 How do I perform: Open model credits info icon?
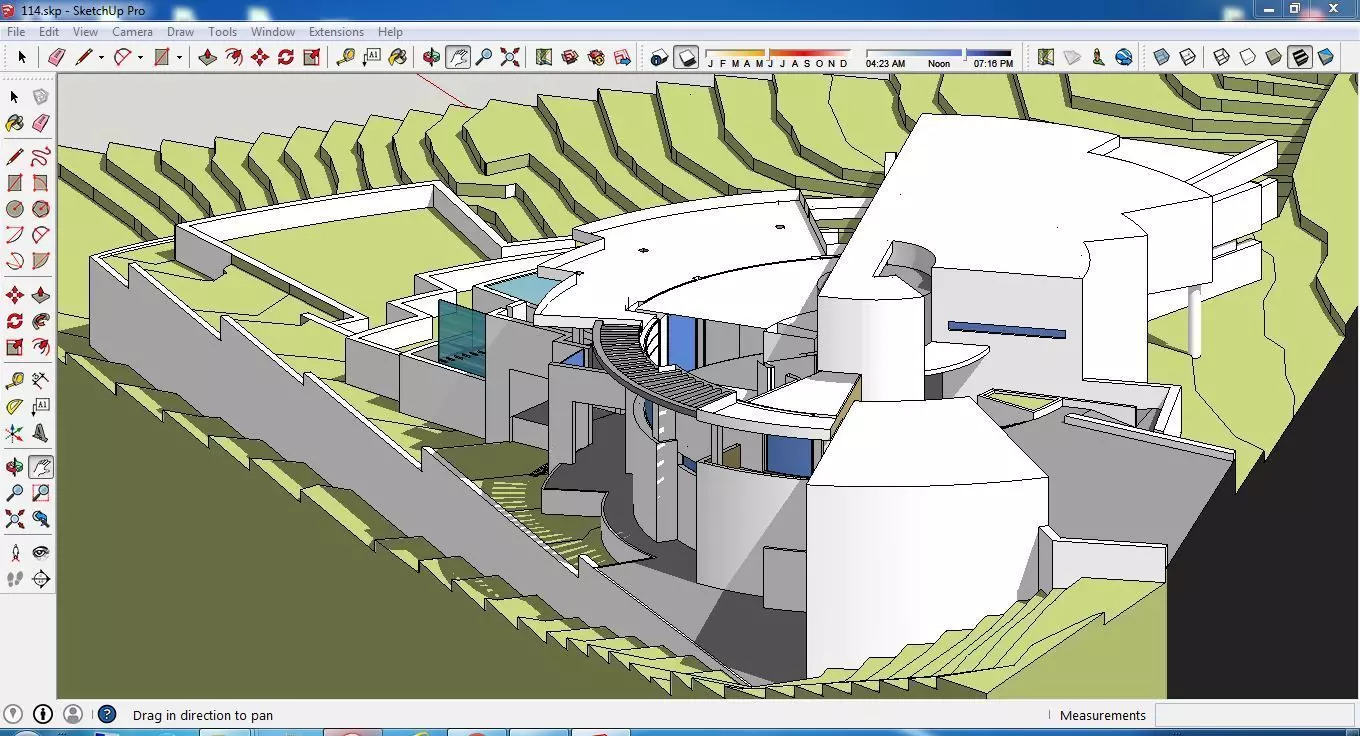(43, 714)
